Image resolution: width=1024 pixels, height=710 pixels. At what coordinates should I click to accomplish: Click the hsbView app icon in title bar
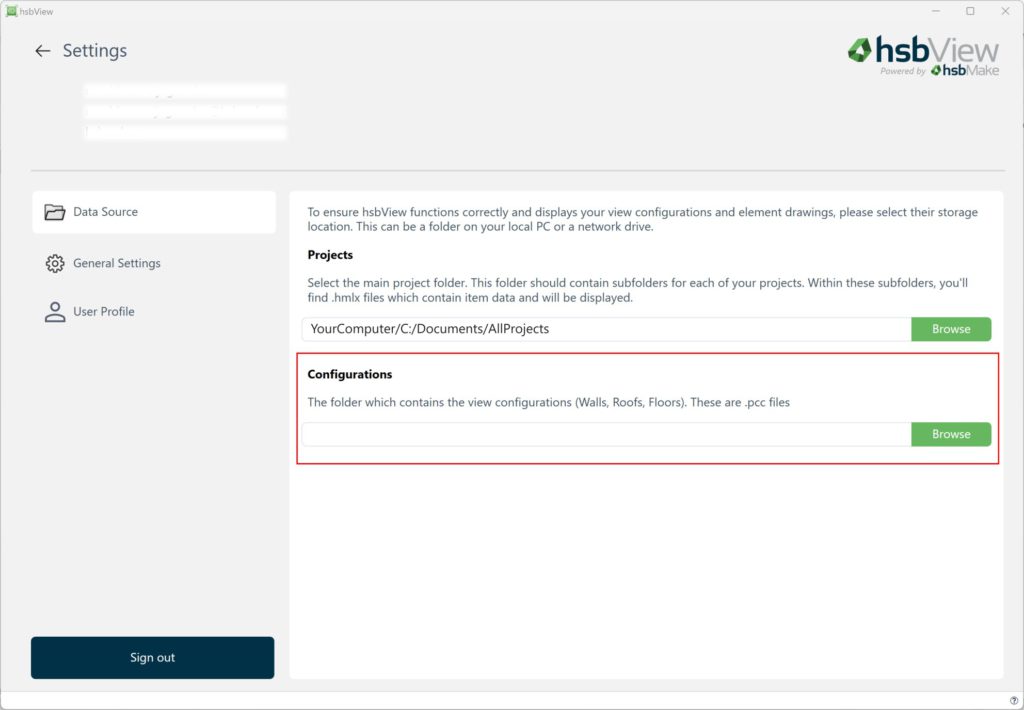[11, 11]
